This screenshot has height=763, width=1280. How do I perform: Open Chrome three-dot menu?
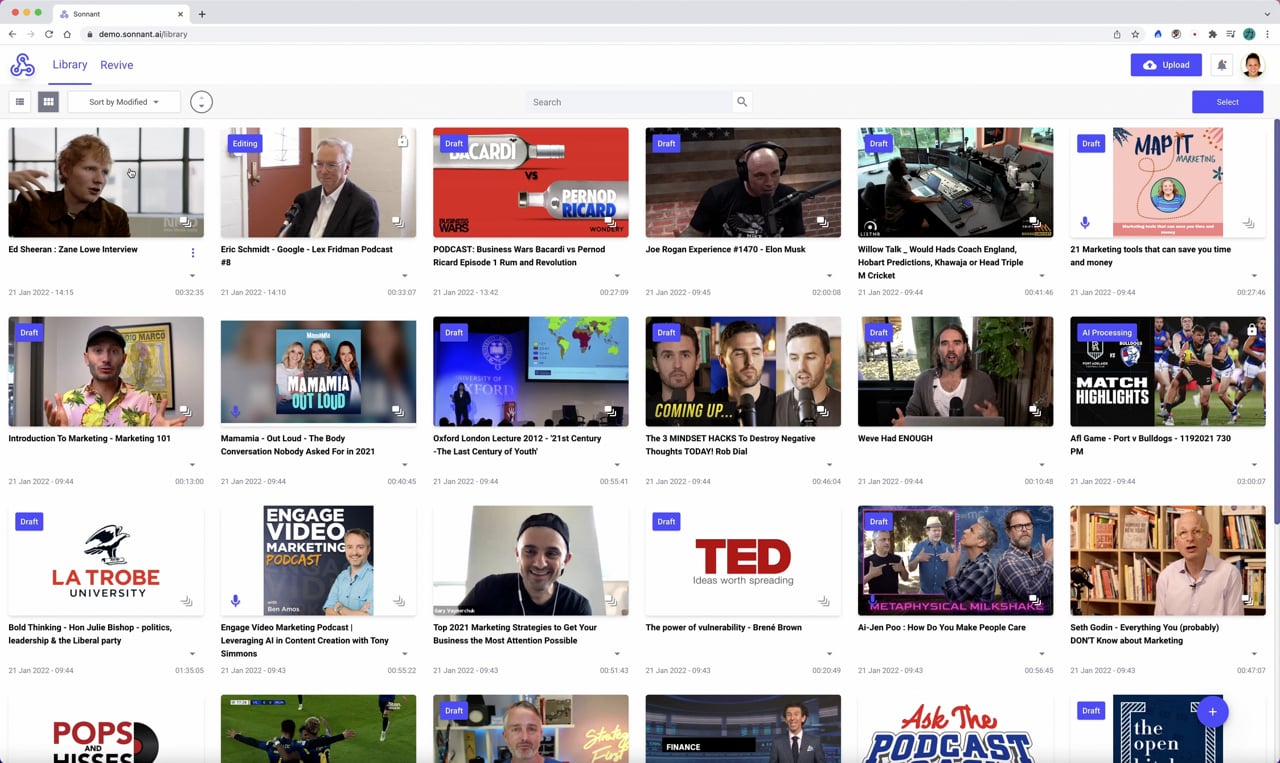click(x=1268, y=34)
